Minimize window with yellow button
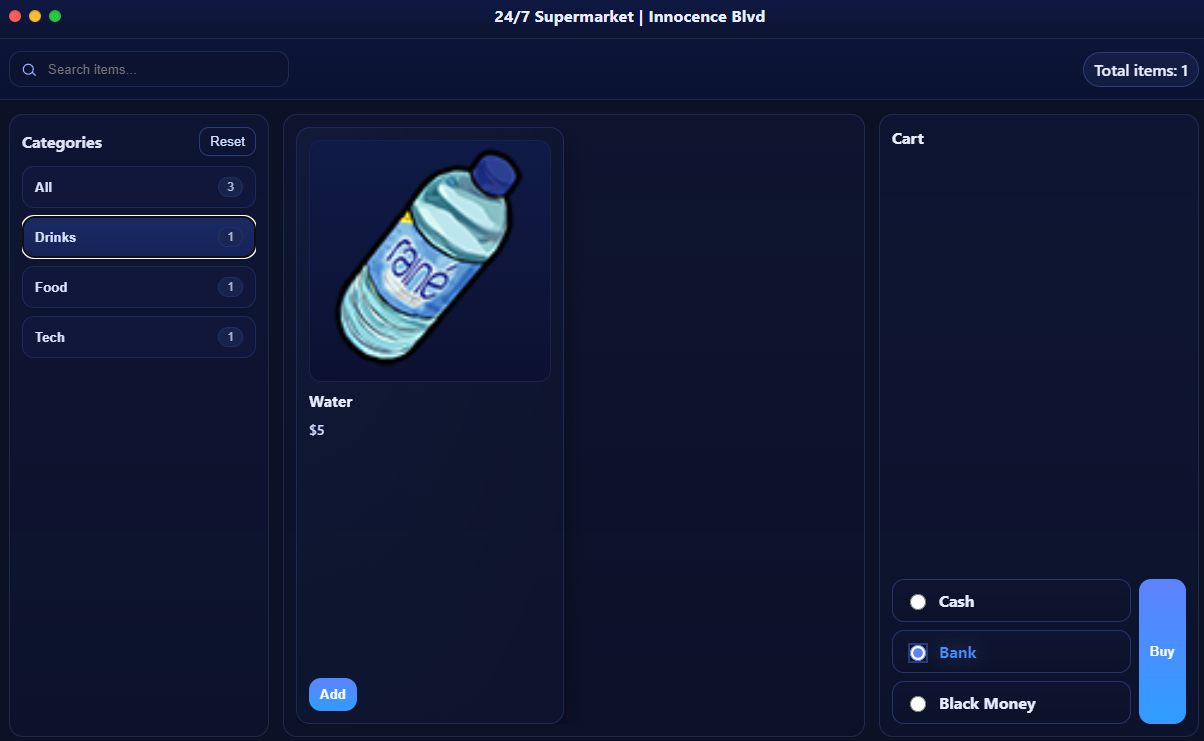 click(35, 16)
